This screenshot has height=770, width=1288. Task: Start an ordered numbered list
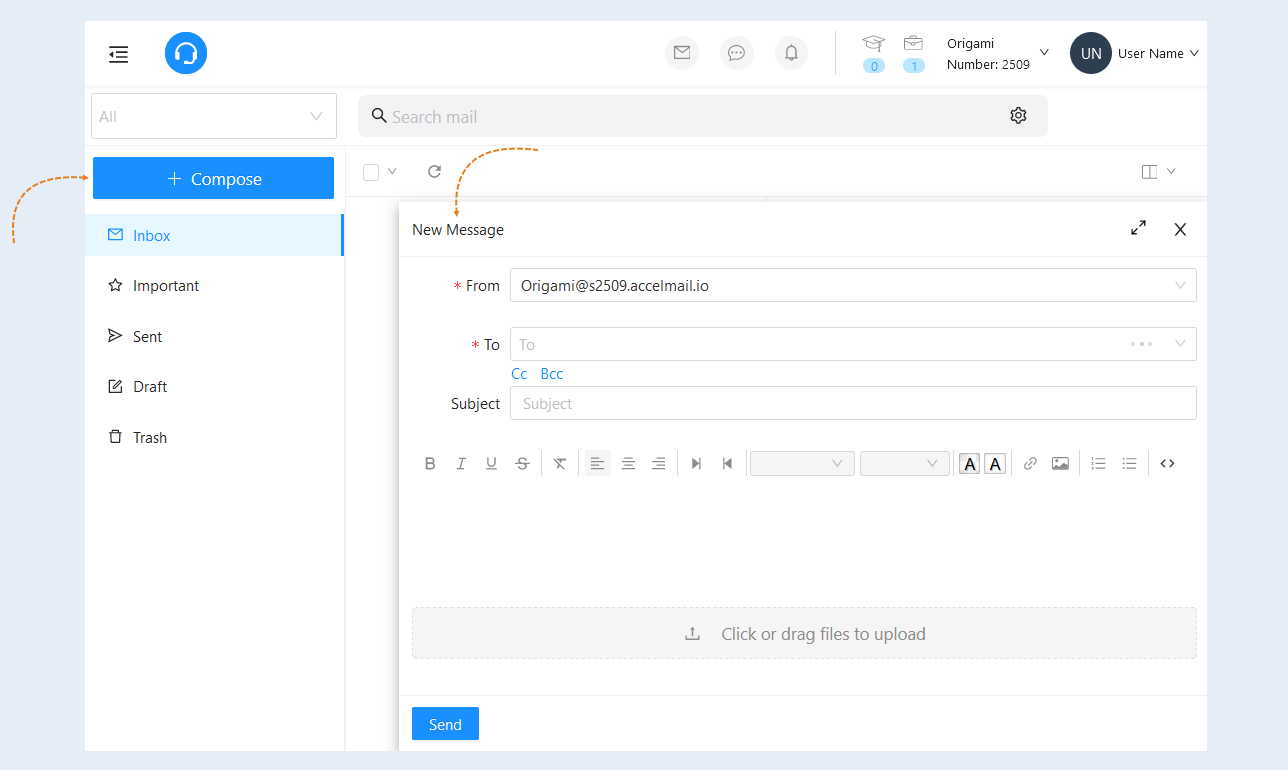pos(1098,464)
